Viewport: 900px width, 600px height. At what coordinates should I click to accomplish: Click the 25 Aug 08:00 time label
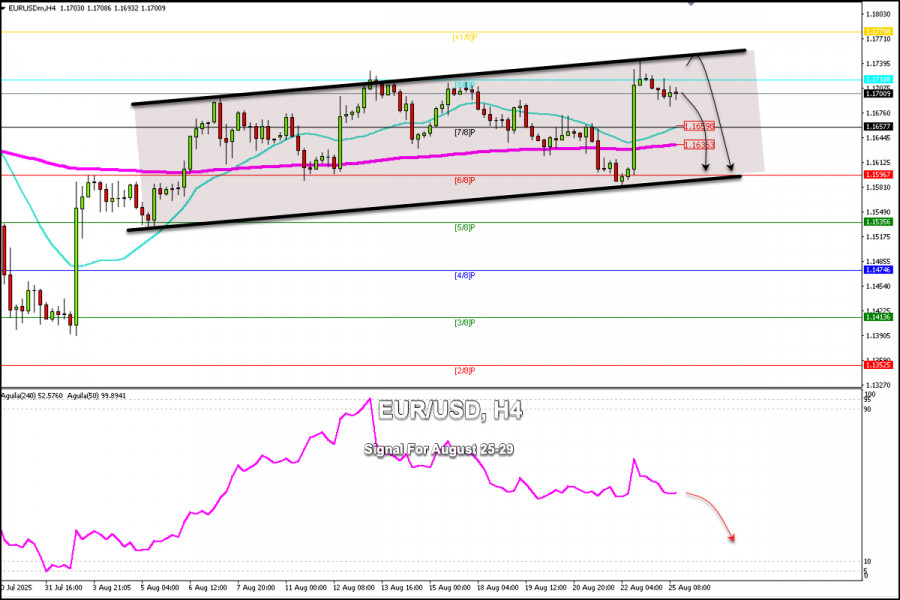pyautogui.click(x=689, y=588)
